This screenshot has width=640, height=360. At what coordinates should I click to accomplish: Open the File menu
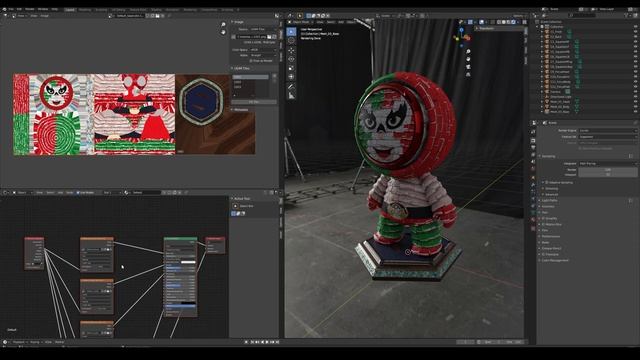click(11, 9)
